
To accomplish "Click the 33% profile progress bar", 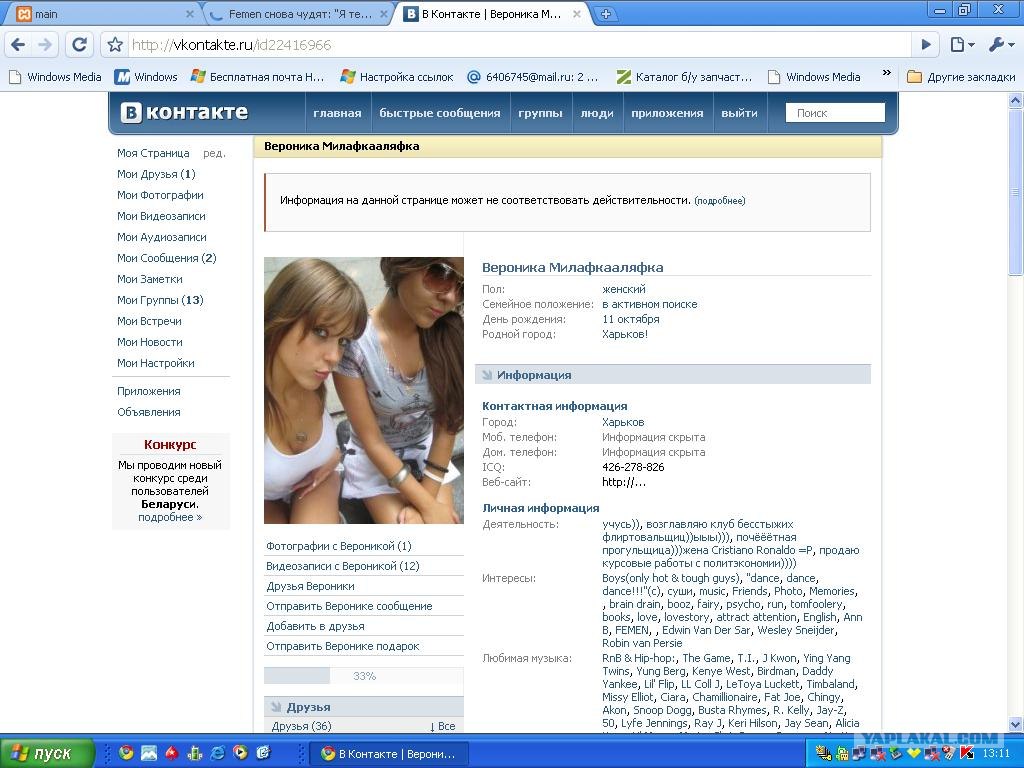I will 364,676.
